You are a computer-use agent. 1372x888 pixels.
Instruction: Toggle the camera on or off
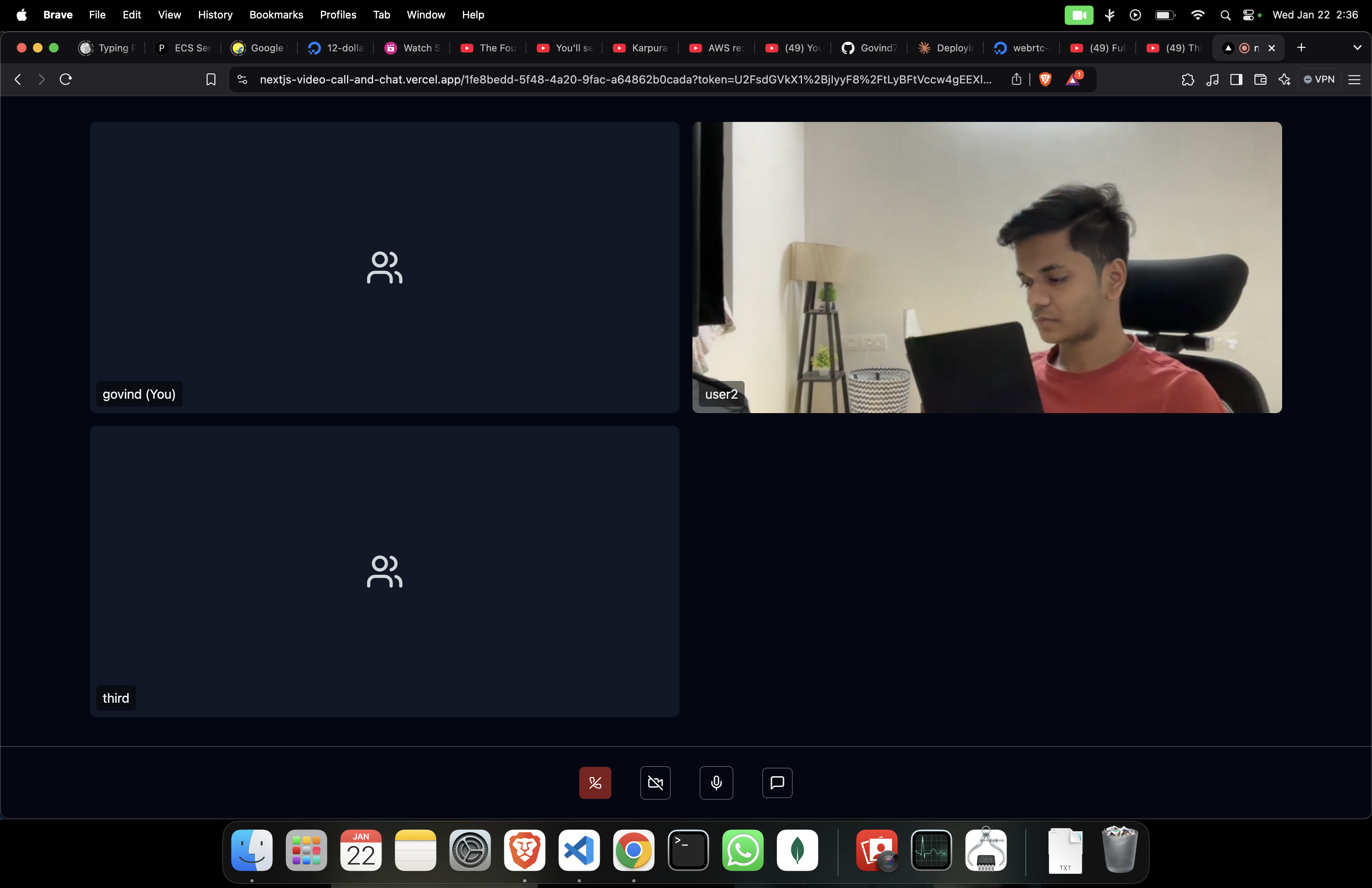656,783
